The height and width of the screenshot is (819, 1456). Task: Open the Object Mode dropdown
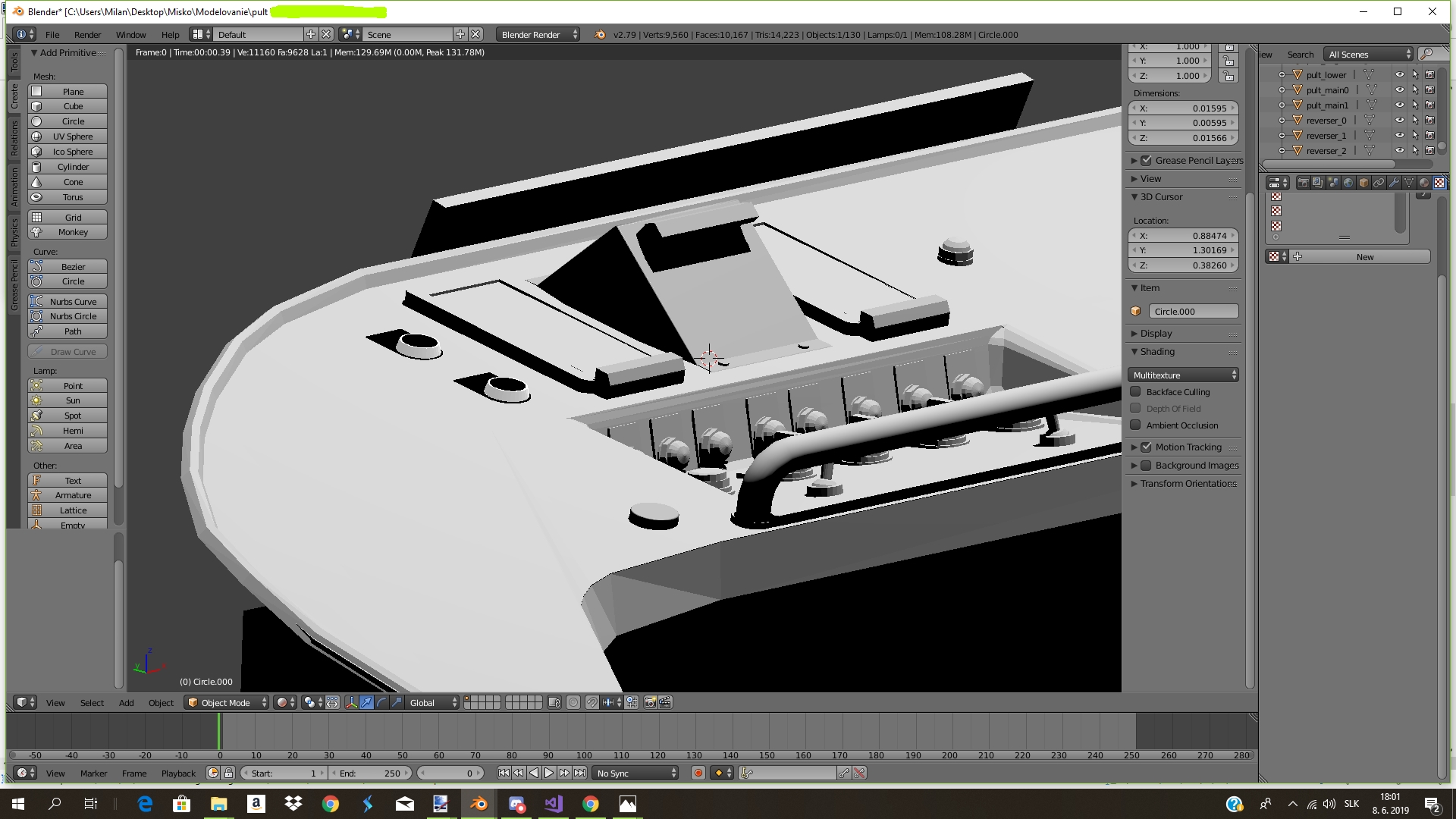tap(227, 703)
